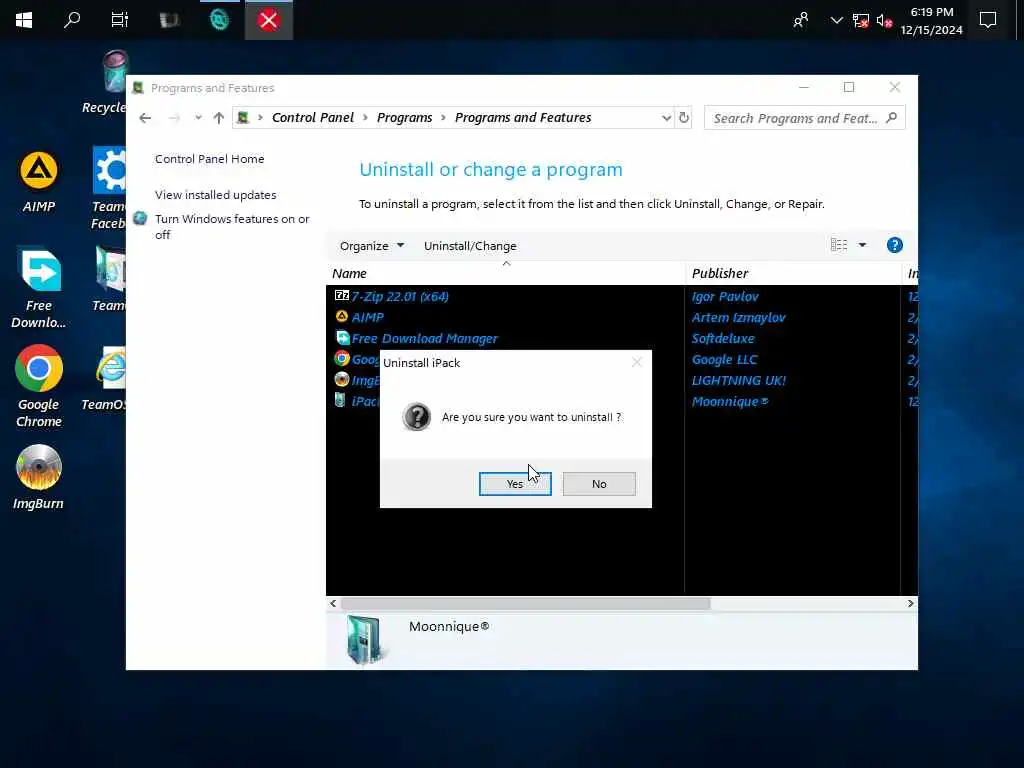Viewport: 1024px width, 768px height.
Task: Open network status tray icon
Action: 861,20
